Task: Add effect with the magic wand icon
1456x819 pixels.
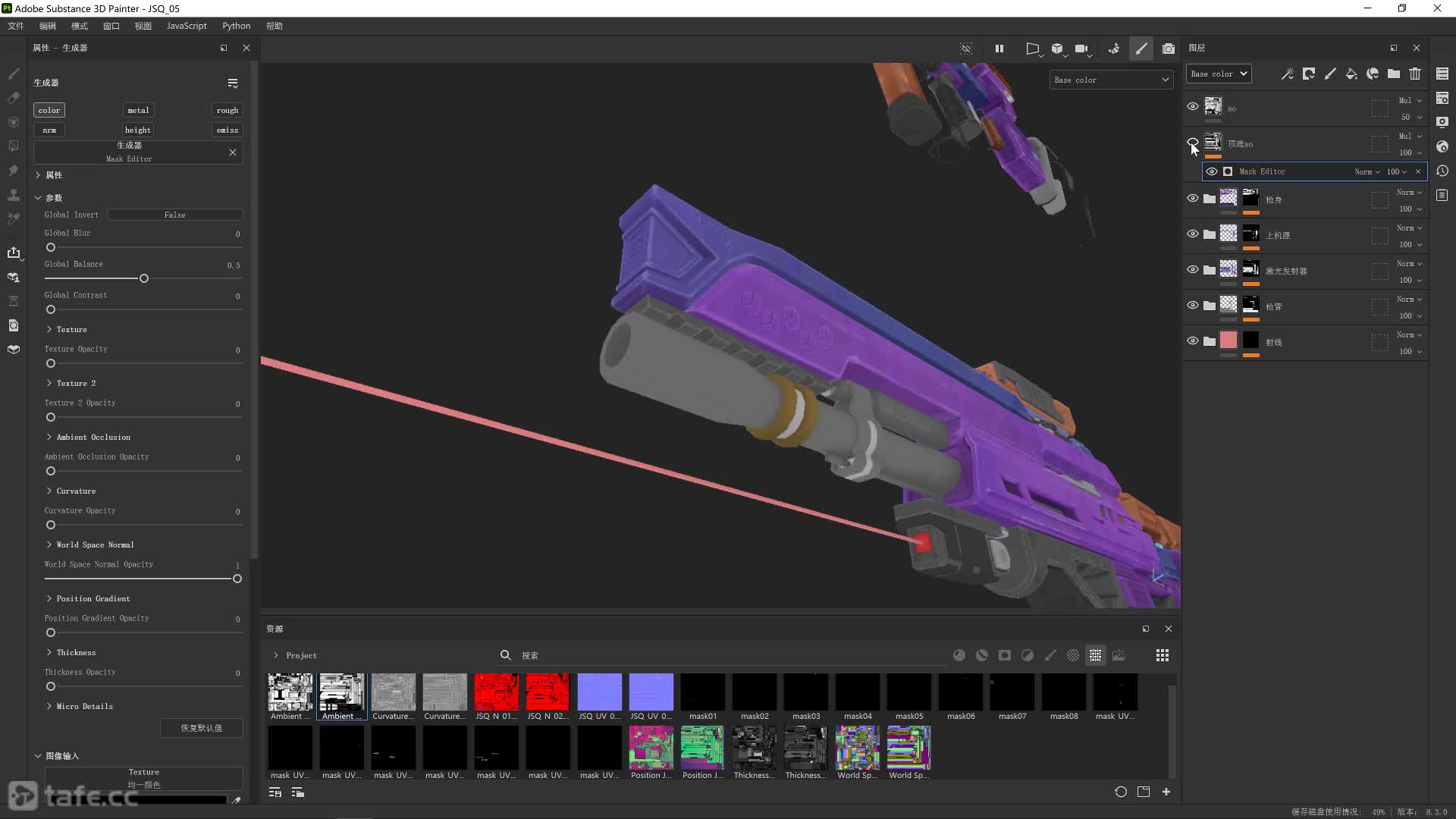Action: [x=1287, y=74]
